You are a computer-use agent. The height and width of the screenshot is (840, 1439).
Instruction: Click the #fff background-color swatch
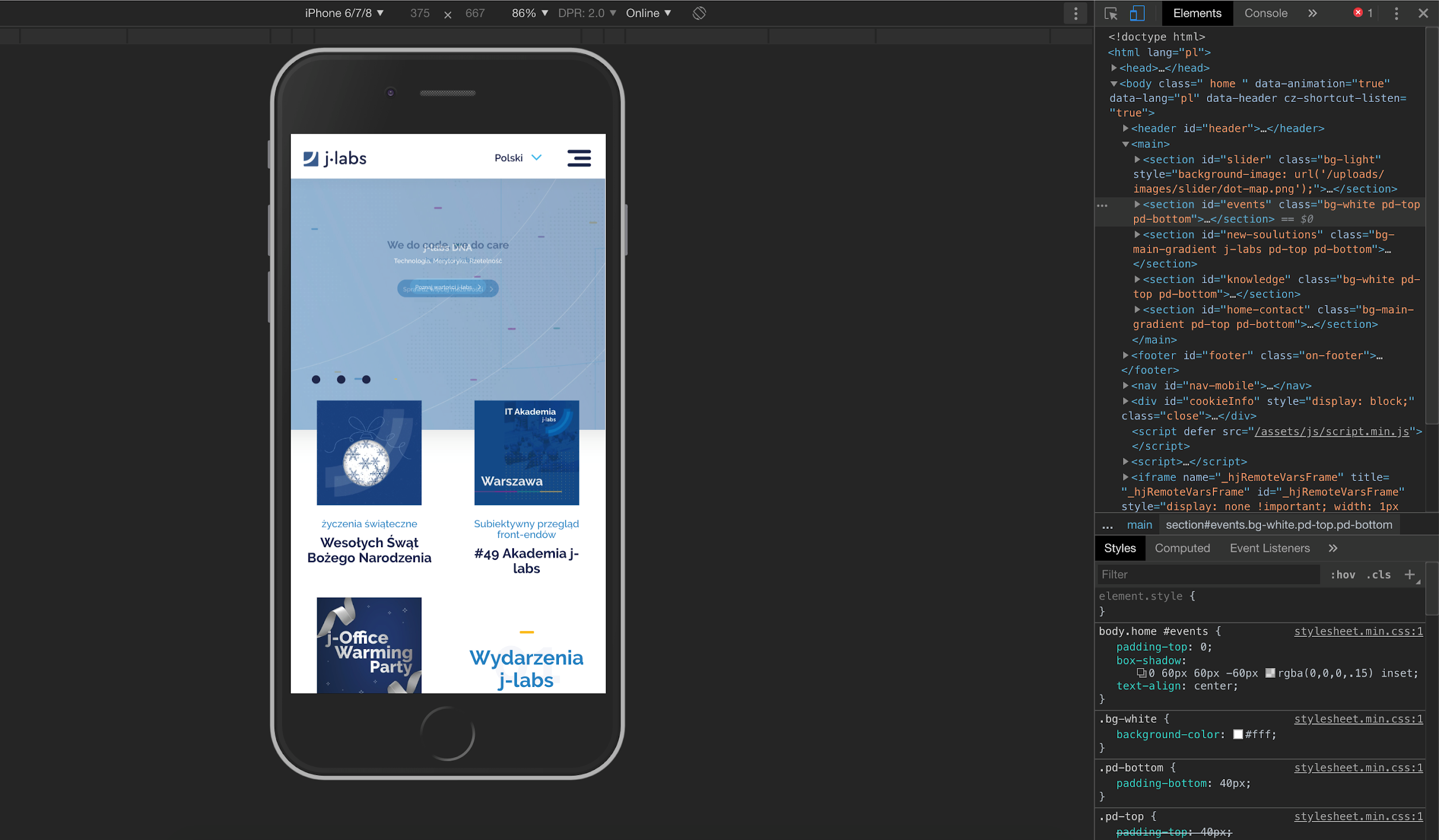pyautogui.click(x=1238, y=734)
